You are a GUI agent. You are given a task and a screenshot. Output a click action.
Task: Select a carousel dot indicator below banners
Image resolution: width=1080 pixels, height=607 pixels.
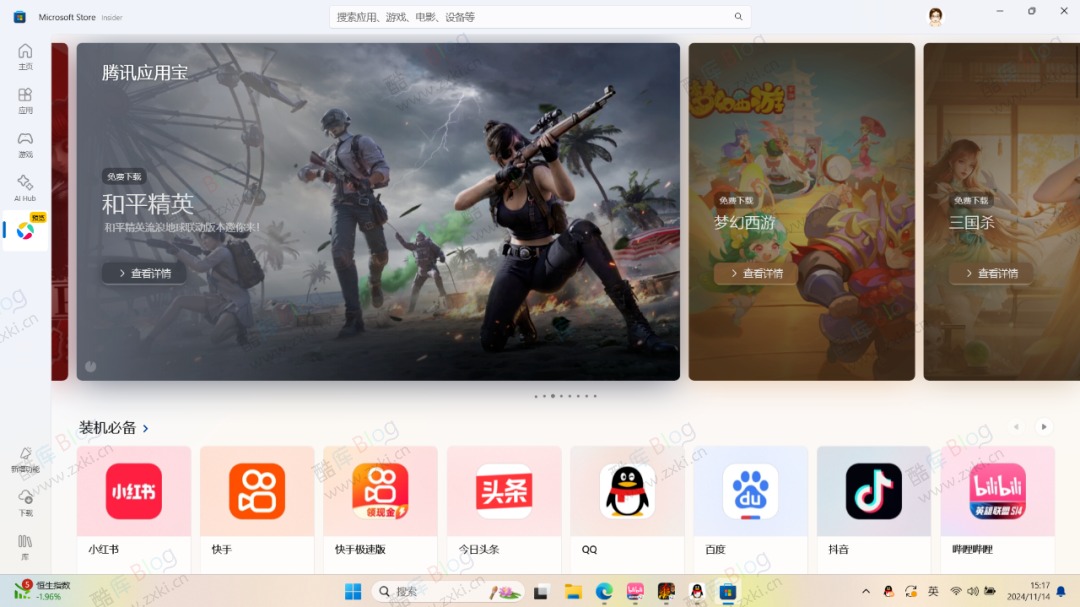point(553,395)
